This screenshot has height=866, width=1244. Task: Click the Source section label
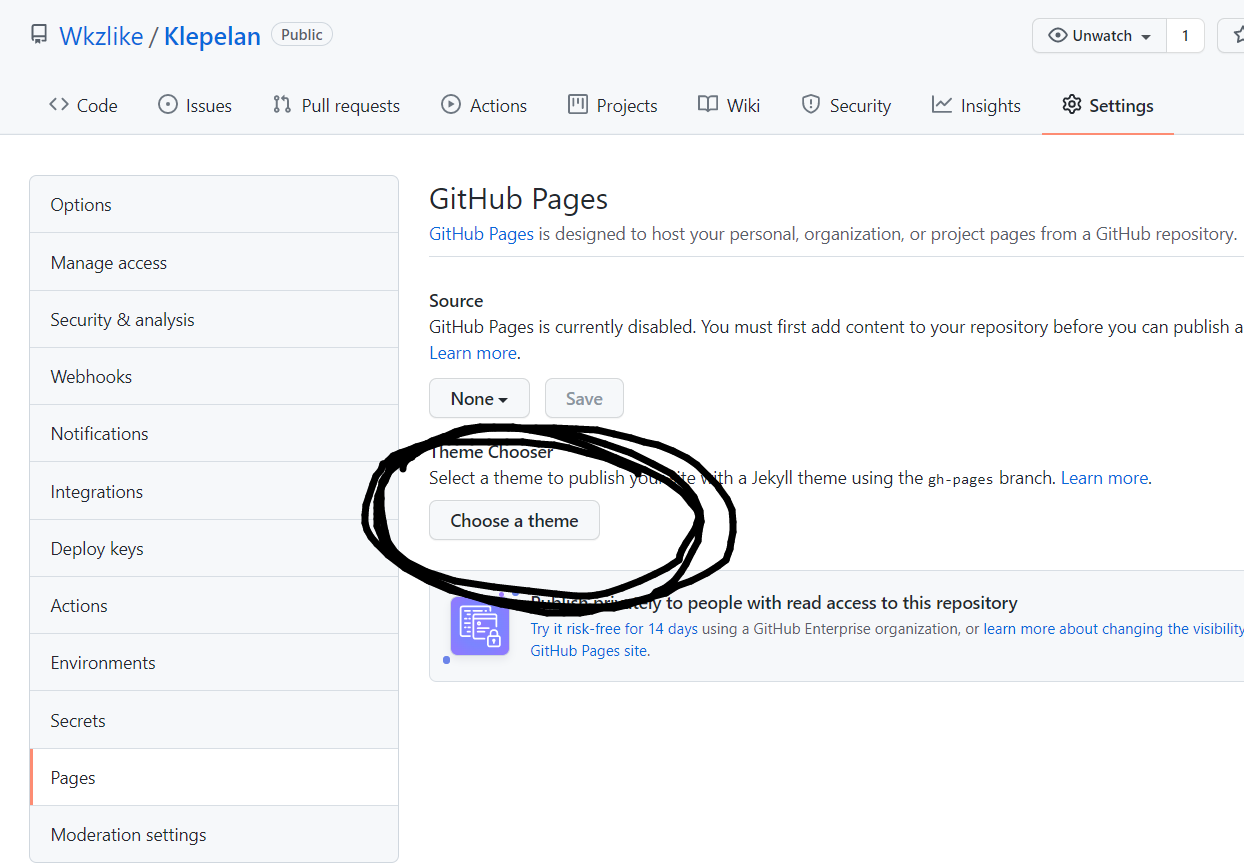456,300
